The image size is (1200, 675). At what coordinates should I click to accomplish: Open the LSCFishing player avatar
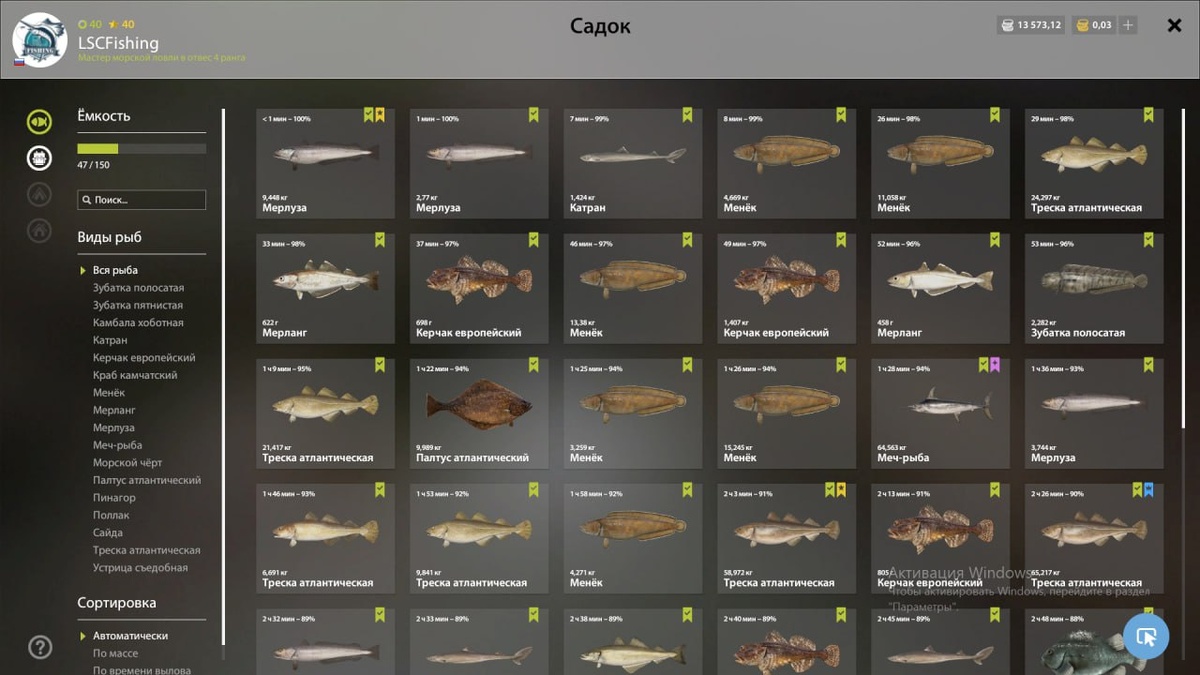39,40
